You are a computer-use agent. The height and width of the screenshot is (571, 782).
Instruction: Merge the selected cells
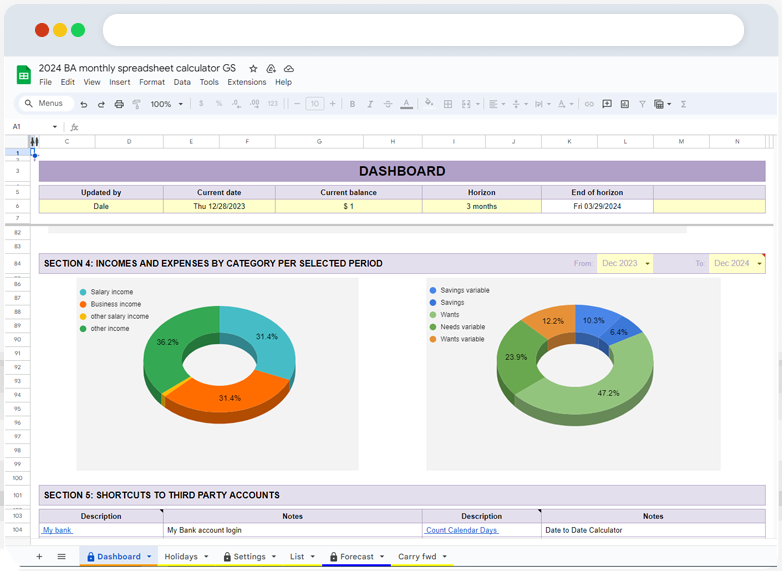tap(466, 104)
